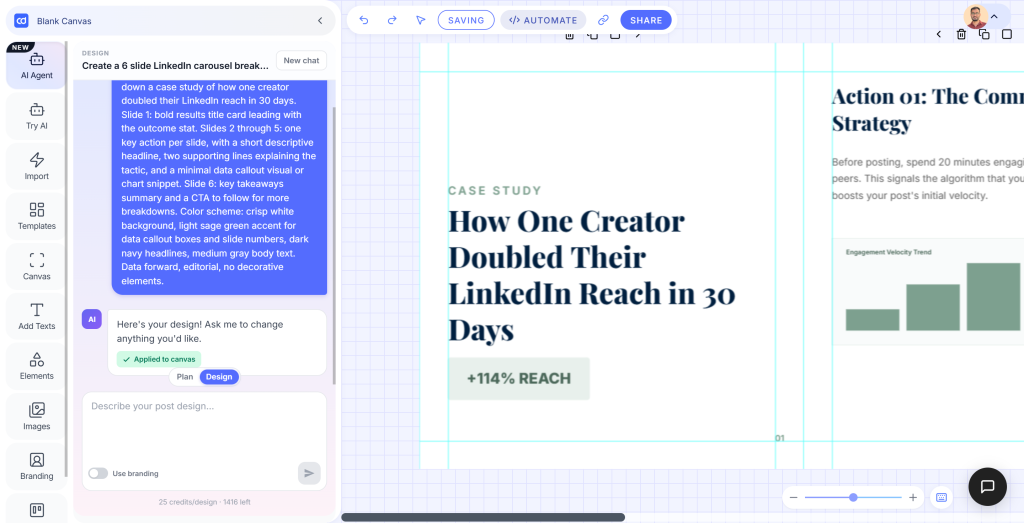Undo the last action
Viewport: 1024px width, 523px height.
point(364,20)
